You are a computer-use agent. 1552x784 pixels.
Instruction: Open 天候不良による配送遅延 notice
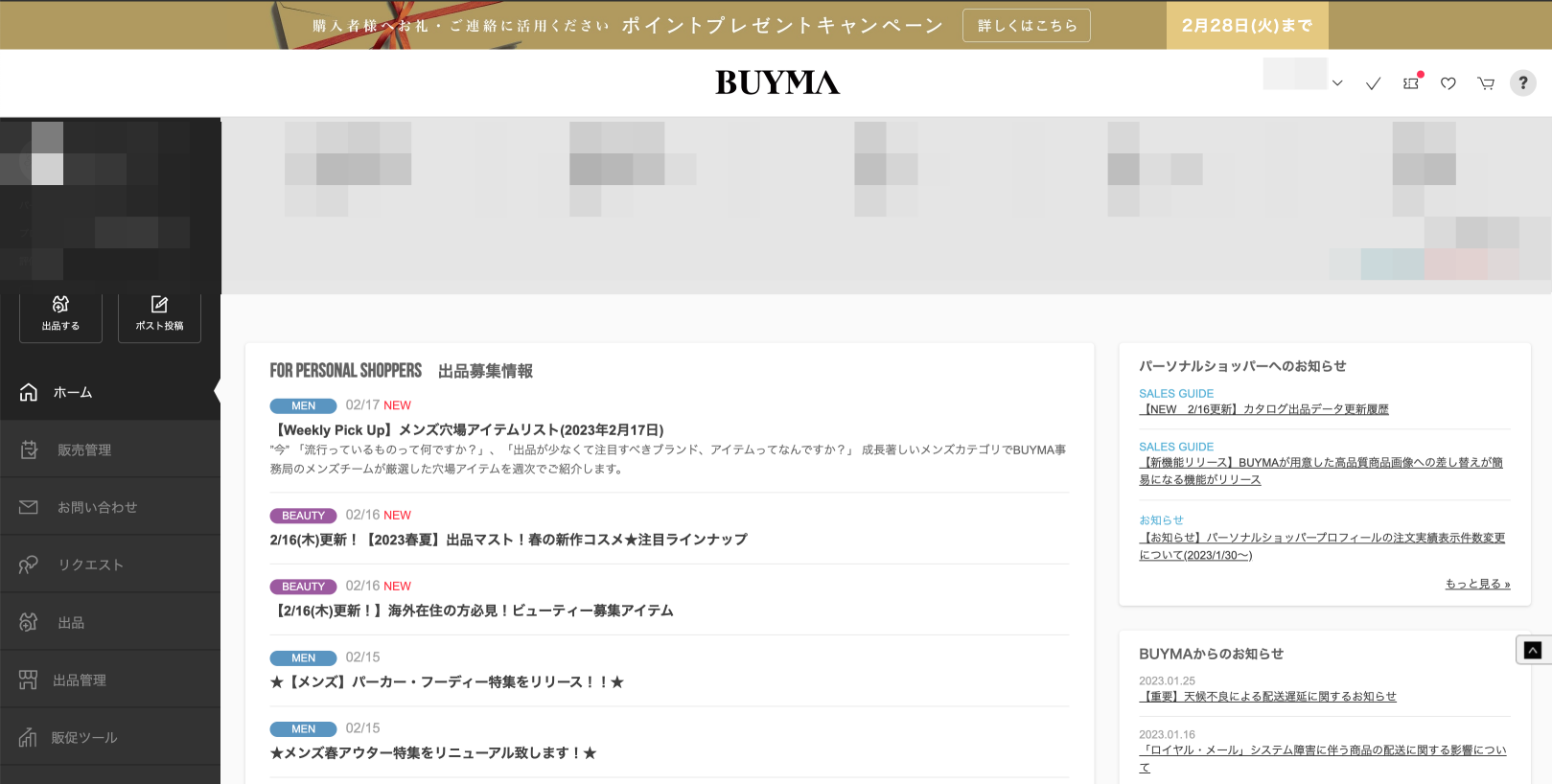[x=1267, y=697]
